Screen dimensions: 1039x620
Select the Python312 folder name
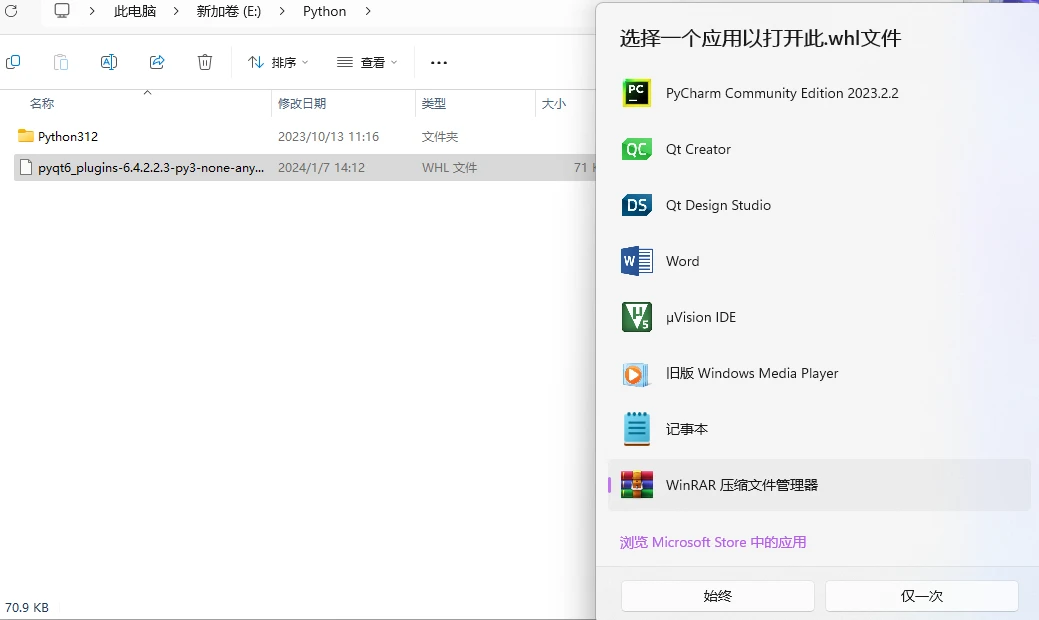click(68, 136)
